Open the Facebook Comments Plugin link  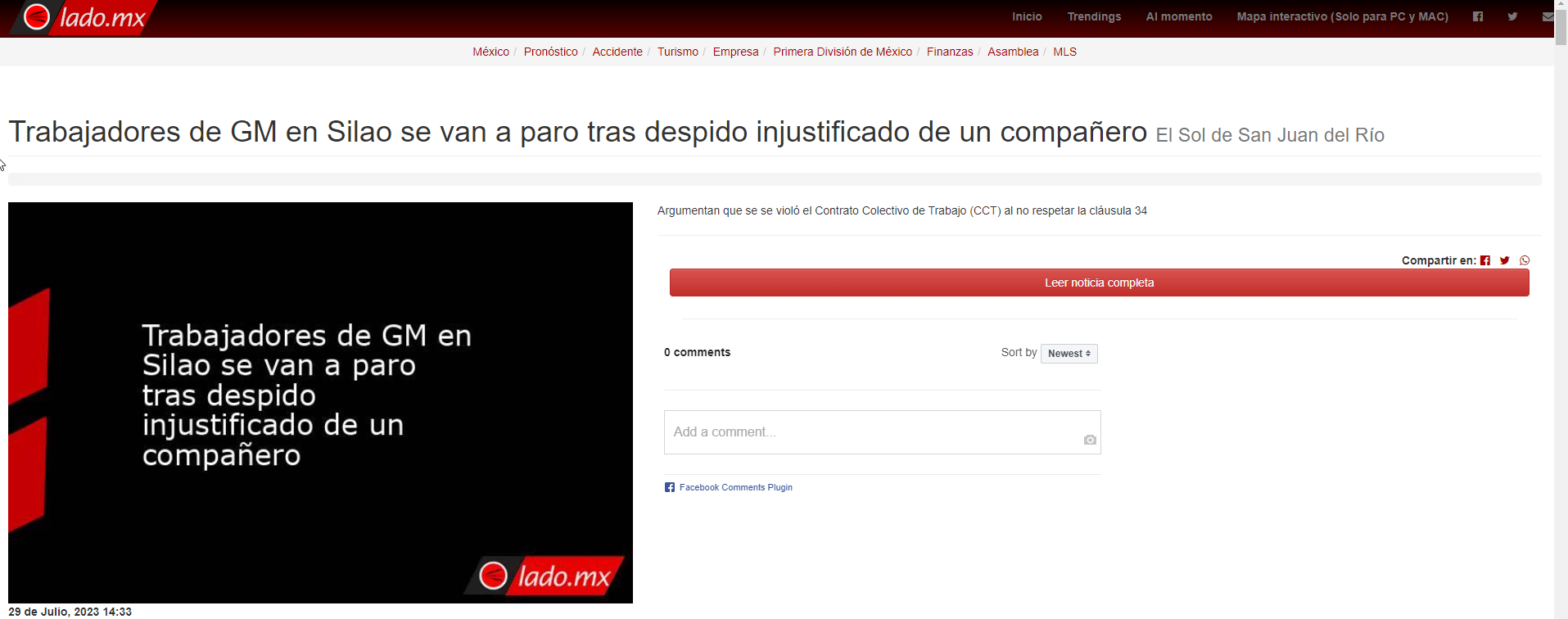point(735,487)
